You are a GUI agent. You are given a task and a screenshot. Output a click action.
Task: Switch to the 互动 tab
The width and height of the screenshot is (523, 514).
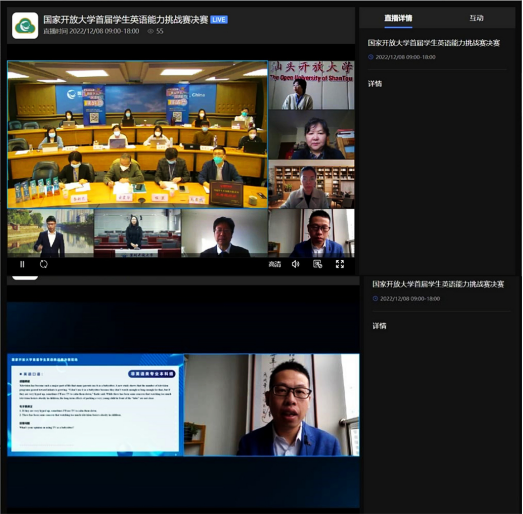point(476,18)
